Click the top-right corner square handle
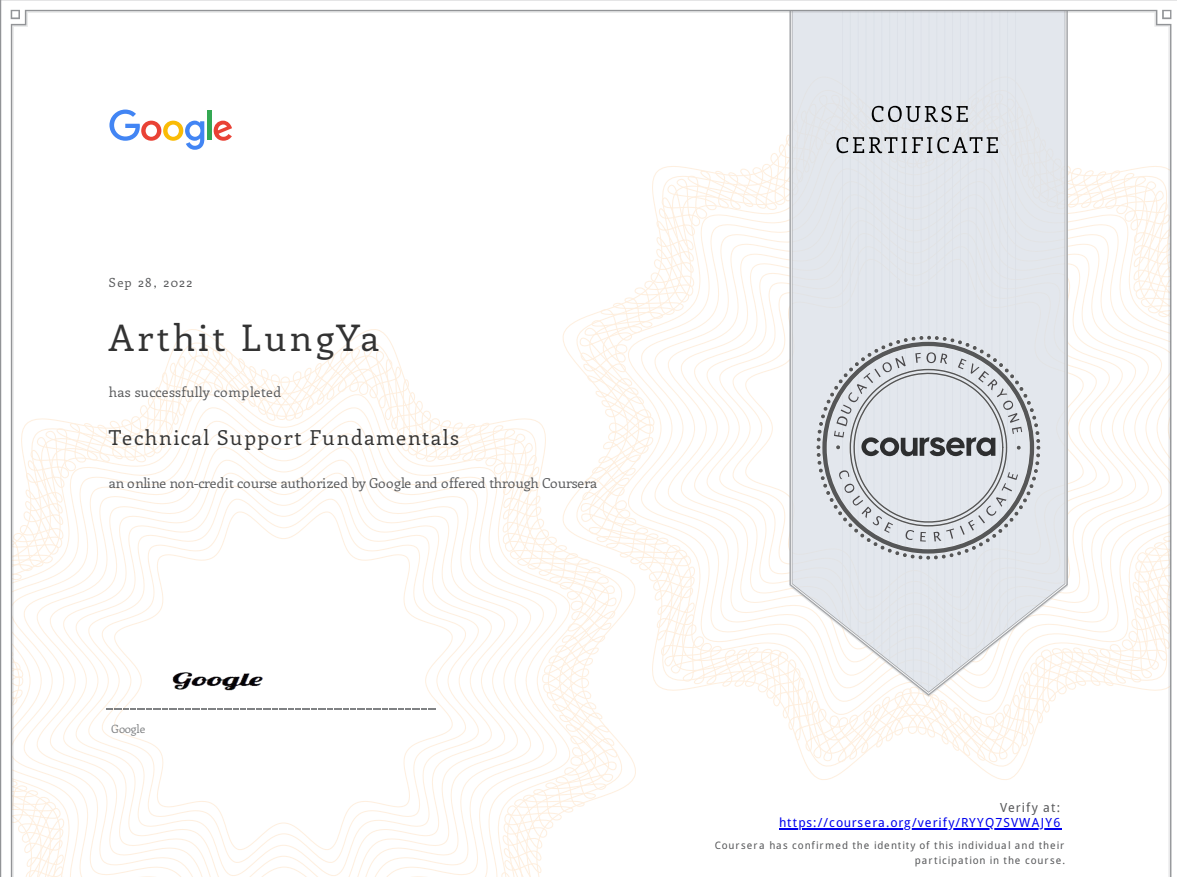The width and height of the screenshot is (1177, 877). point(1163,16)
